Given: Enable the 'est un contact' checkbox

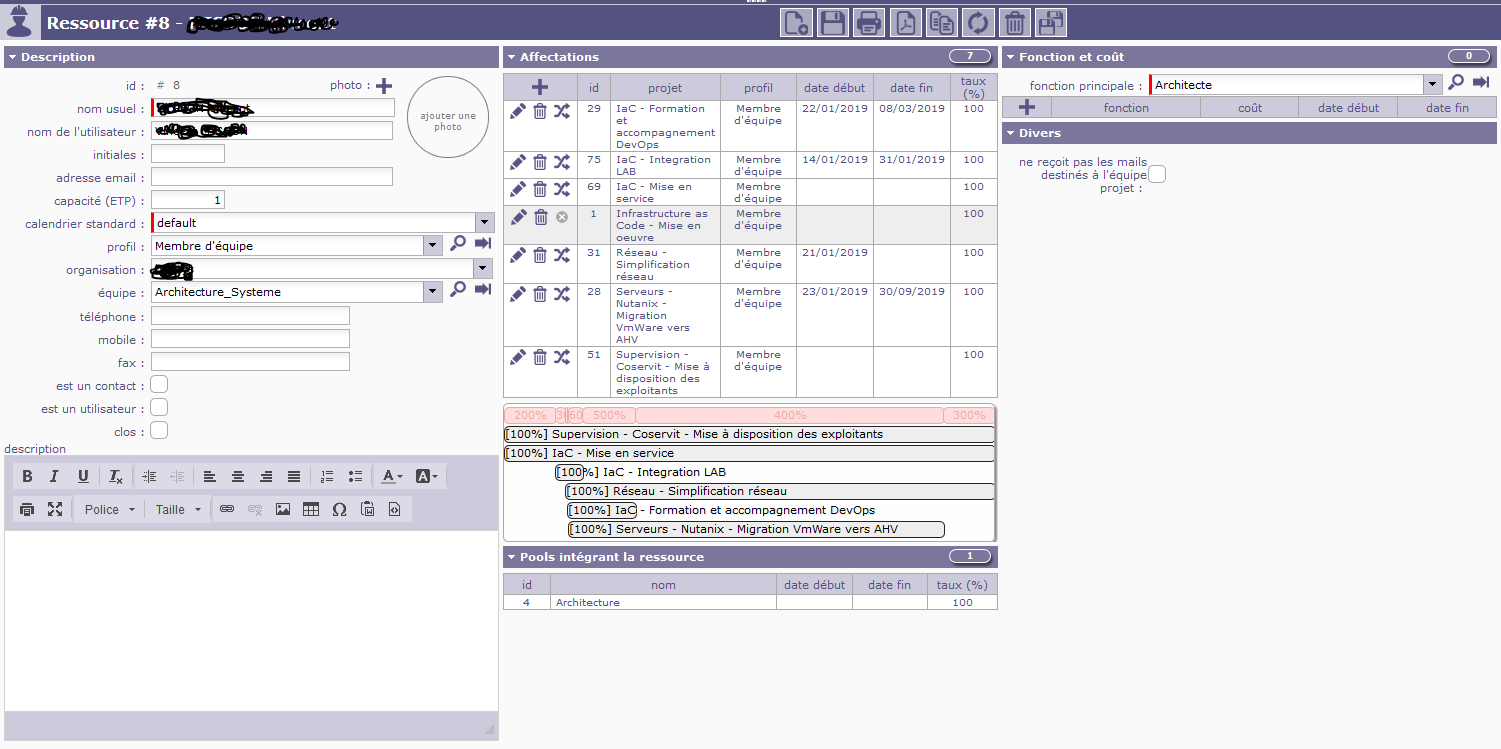Looking at the screenshot, I should [159, 385].
